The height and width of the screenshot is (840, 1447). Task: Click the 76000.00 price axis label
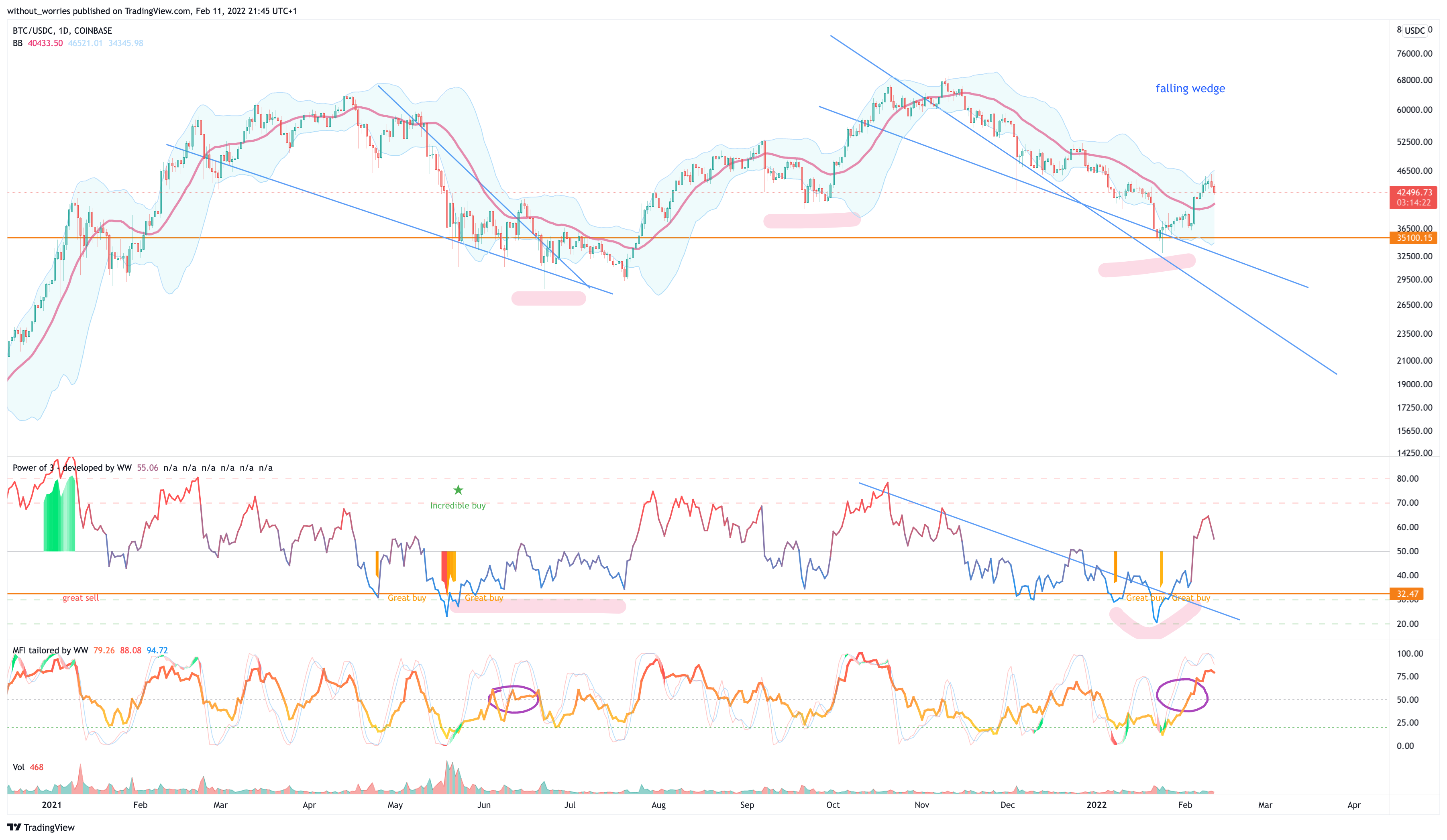pos(1414,53)
